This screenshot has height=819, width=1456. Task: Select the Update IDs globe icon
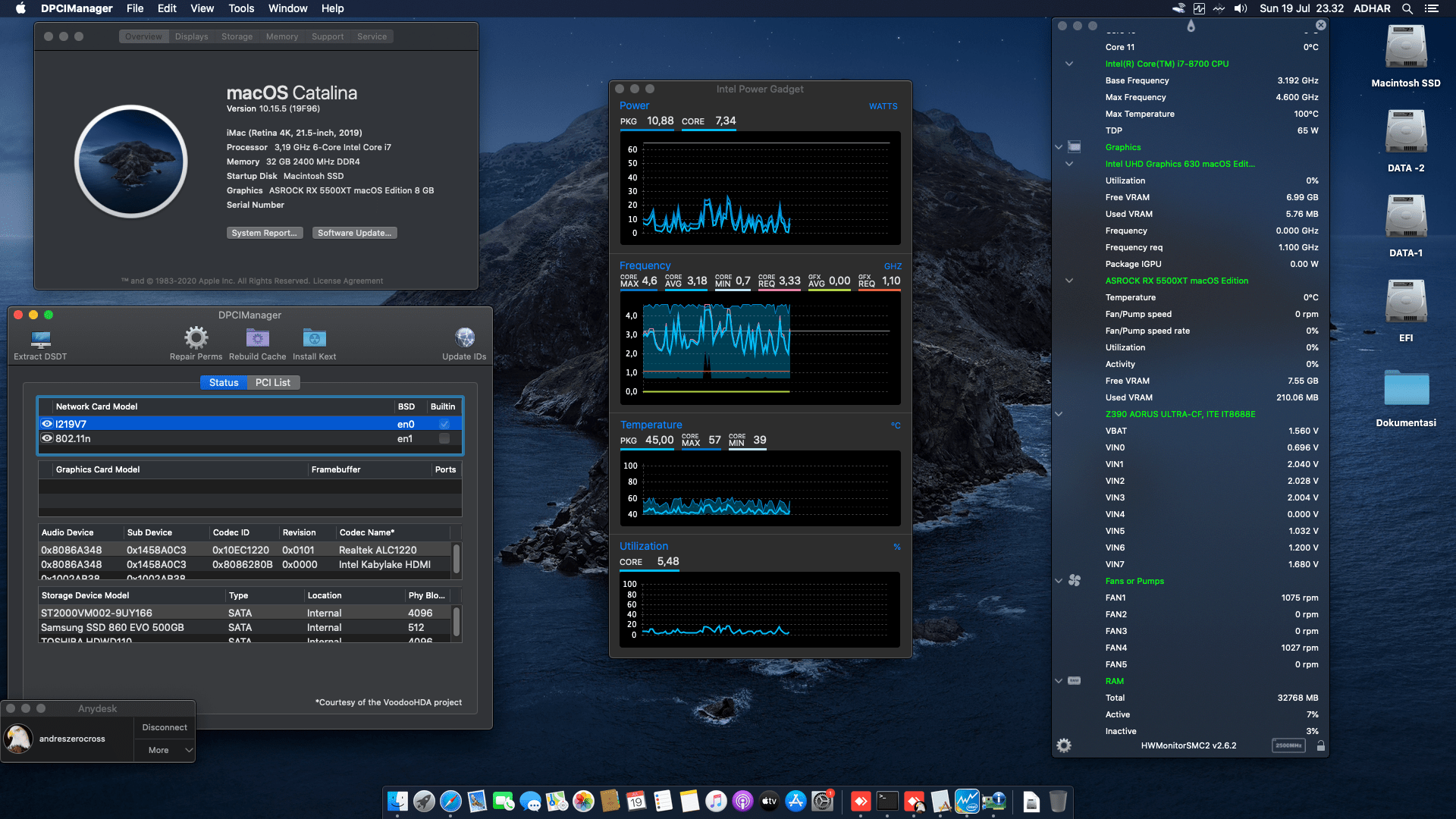pos(464,337)
